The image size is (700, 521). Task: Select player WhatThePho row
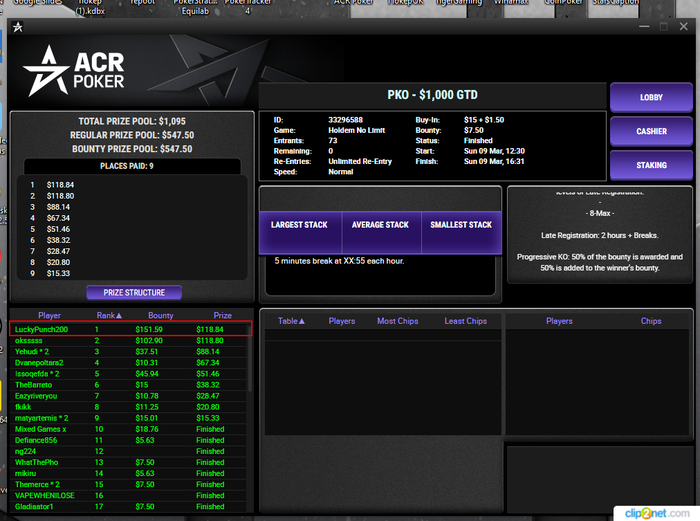(x=128, y=462)
